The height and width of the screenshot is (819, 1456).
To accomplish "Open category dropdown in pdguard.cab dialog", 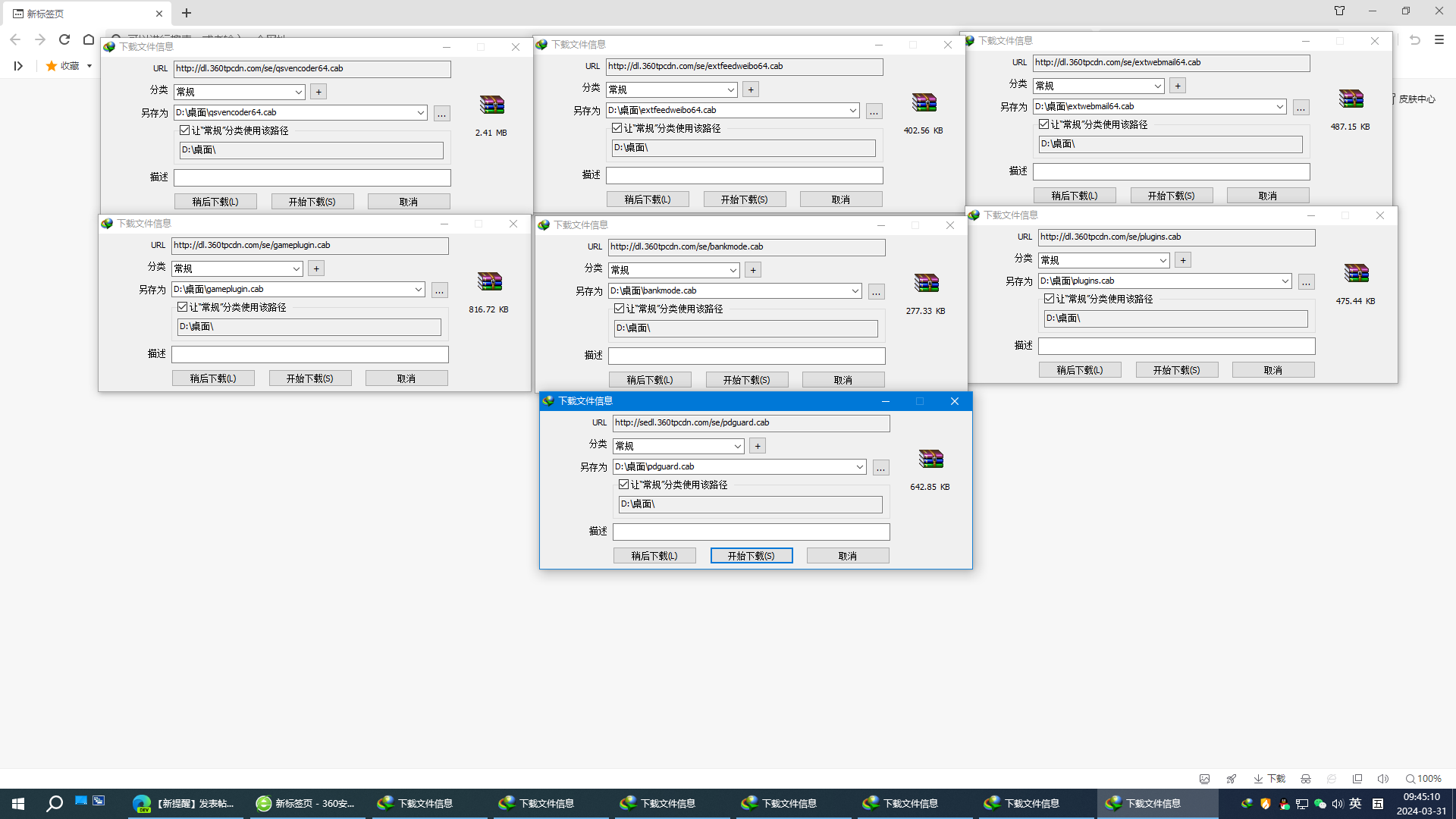I will click(x=678, y=446).
